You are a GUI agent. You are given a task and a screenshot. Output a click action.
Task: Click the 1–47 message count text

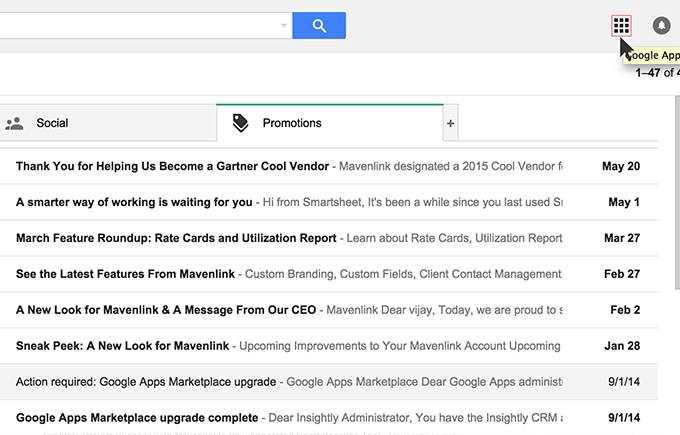pyautogui.click(x=657, y=73)
